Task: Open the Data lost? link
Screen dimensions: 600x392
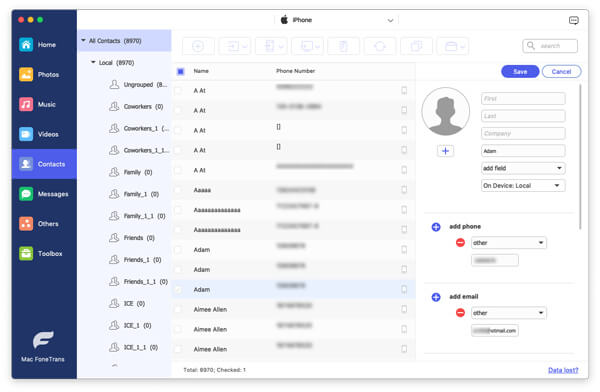Action: click(563, 370)
